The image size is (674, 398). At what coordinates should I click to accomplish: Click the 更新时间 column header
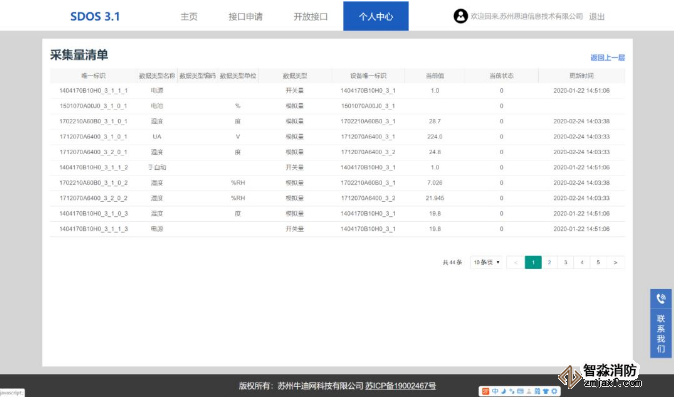[581, 76]
